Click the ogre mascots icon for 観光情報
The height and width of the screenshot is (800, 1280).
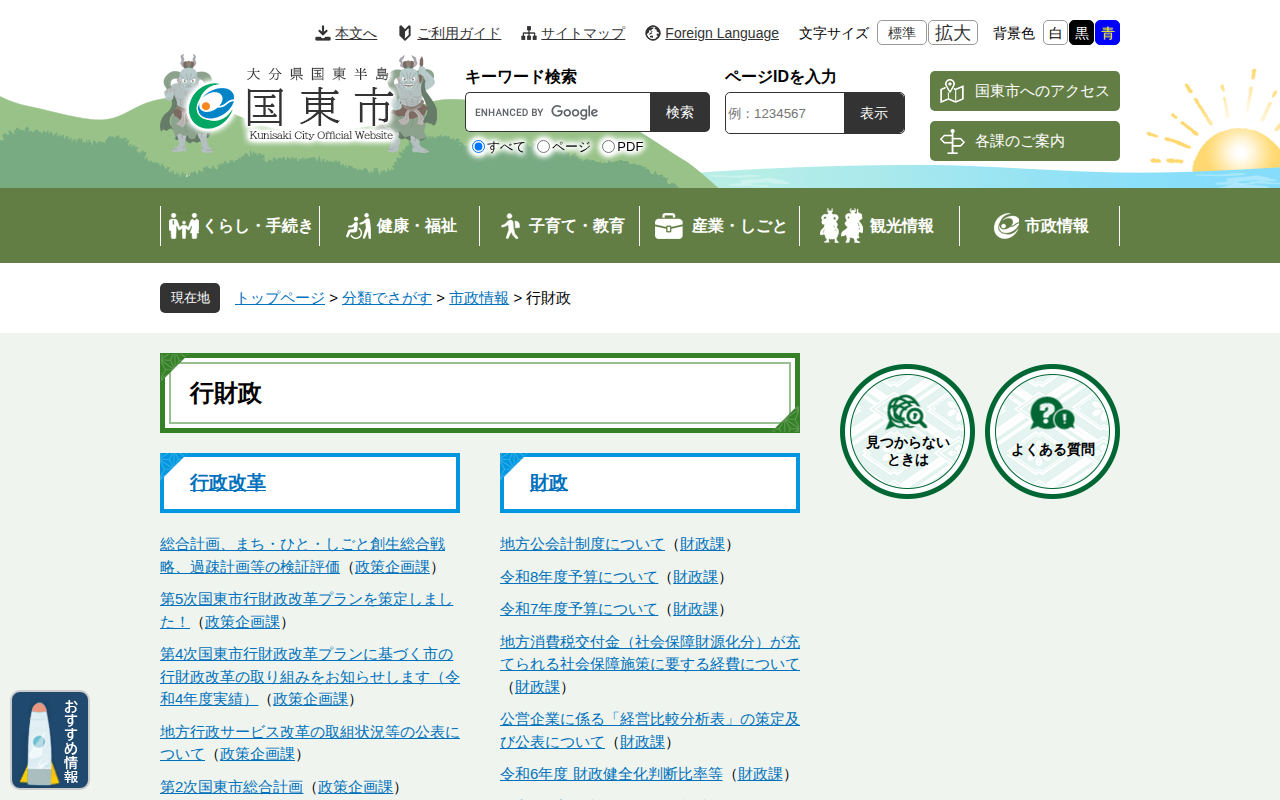[x=841, y=226]
